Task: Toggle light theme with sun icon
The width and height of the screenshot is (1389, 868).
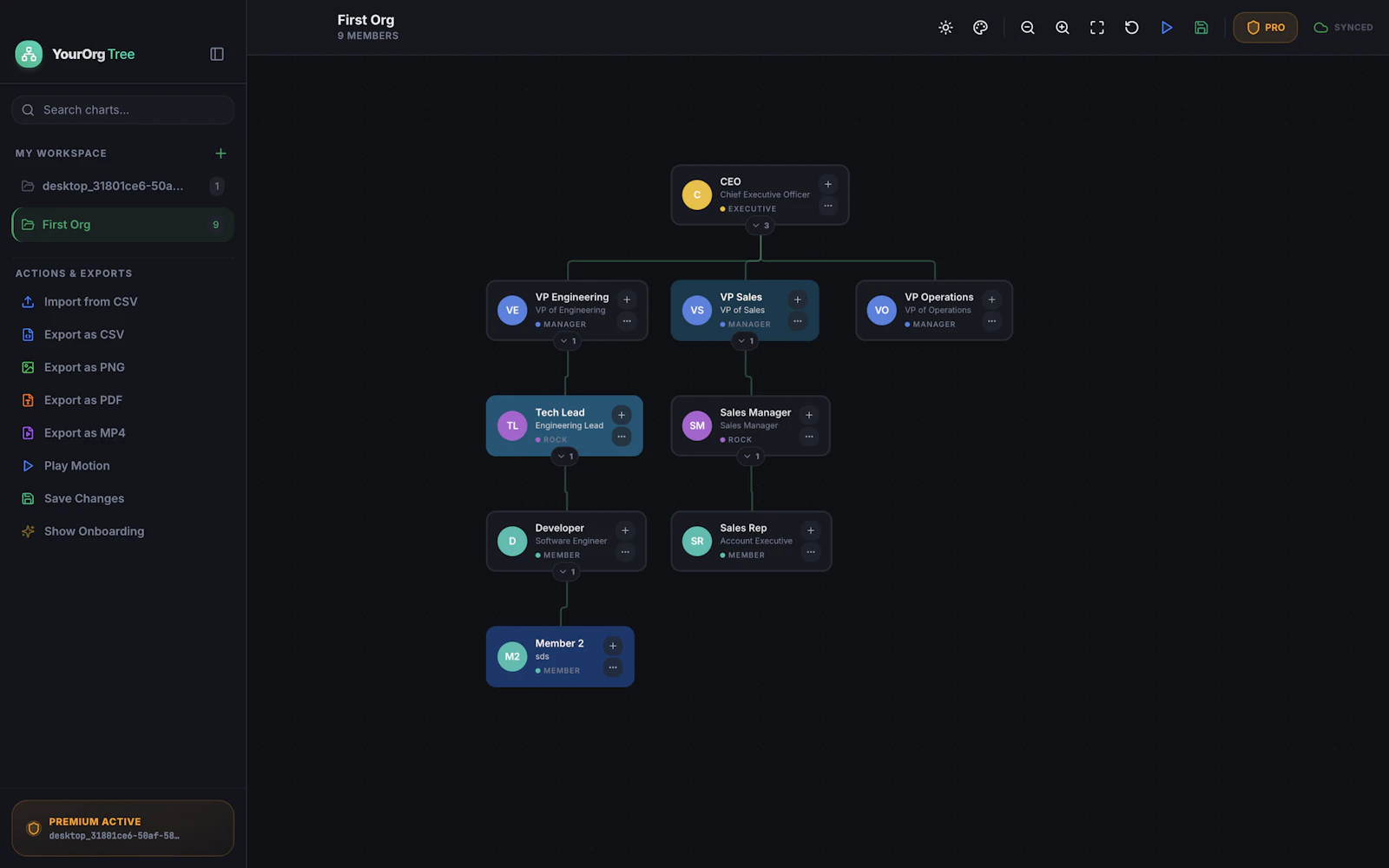Action: [946, 28]
